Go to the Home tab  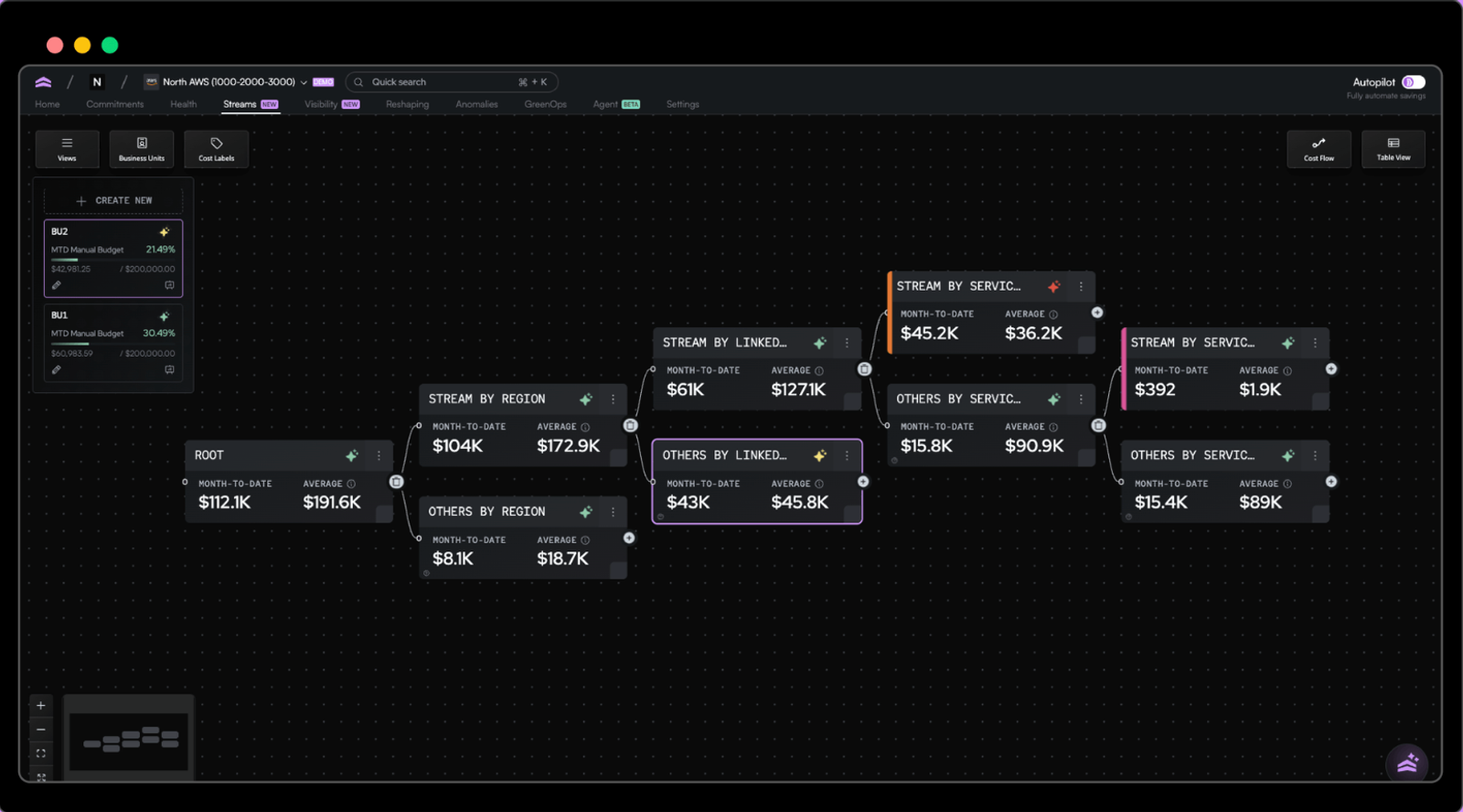click(48, 104)
